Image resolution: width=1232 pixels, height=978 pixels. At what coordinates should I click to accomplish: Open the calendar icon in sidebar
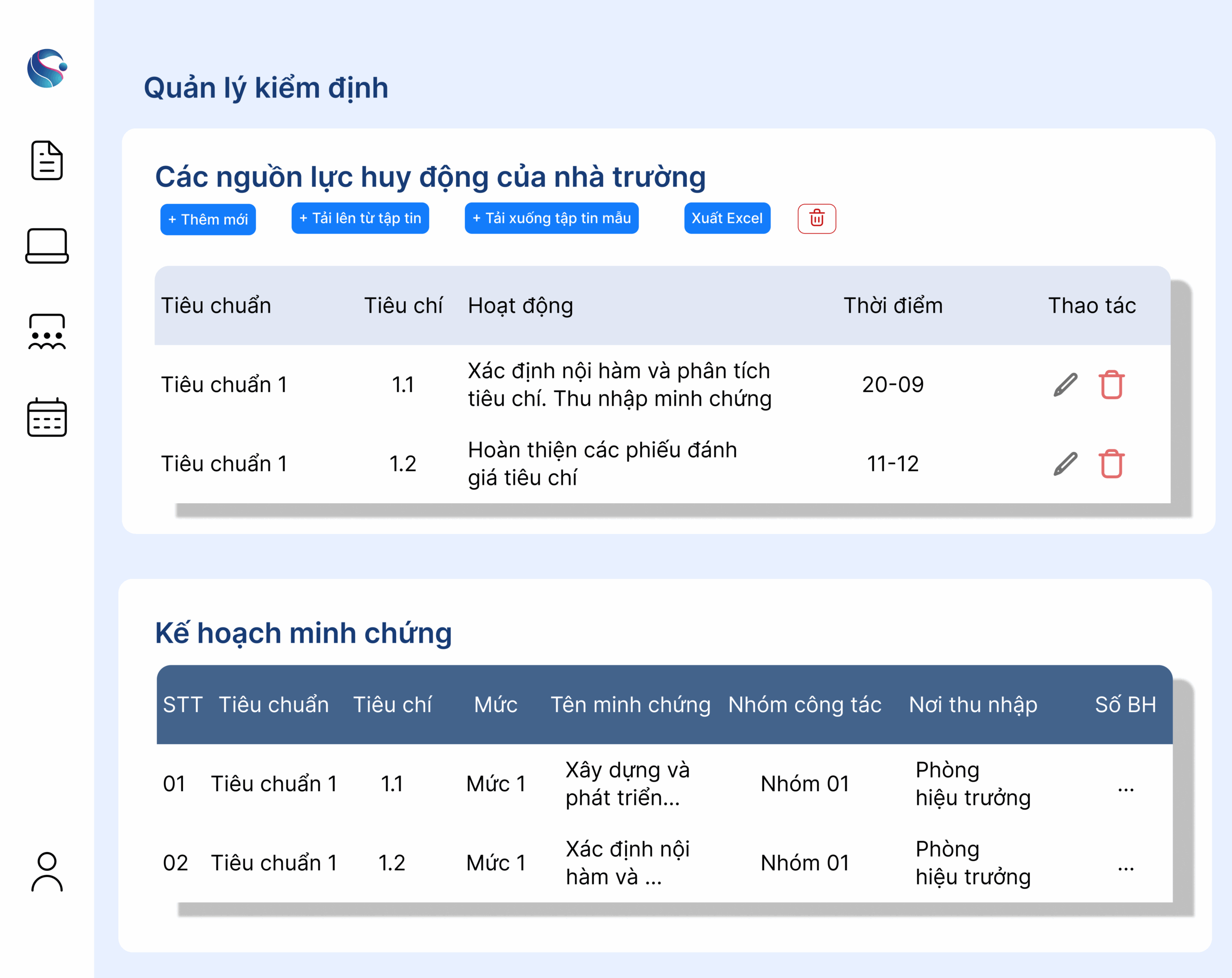[47, 417]
